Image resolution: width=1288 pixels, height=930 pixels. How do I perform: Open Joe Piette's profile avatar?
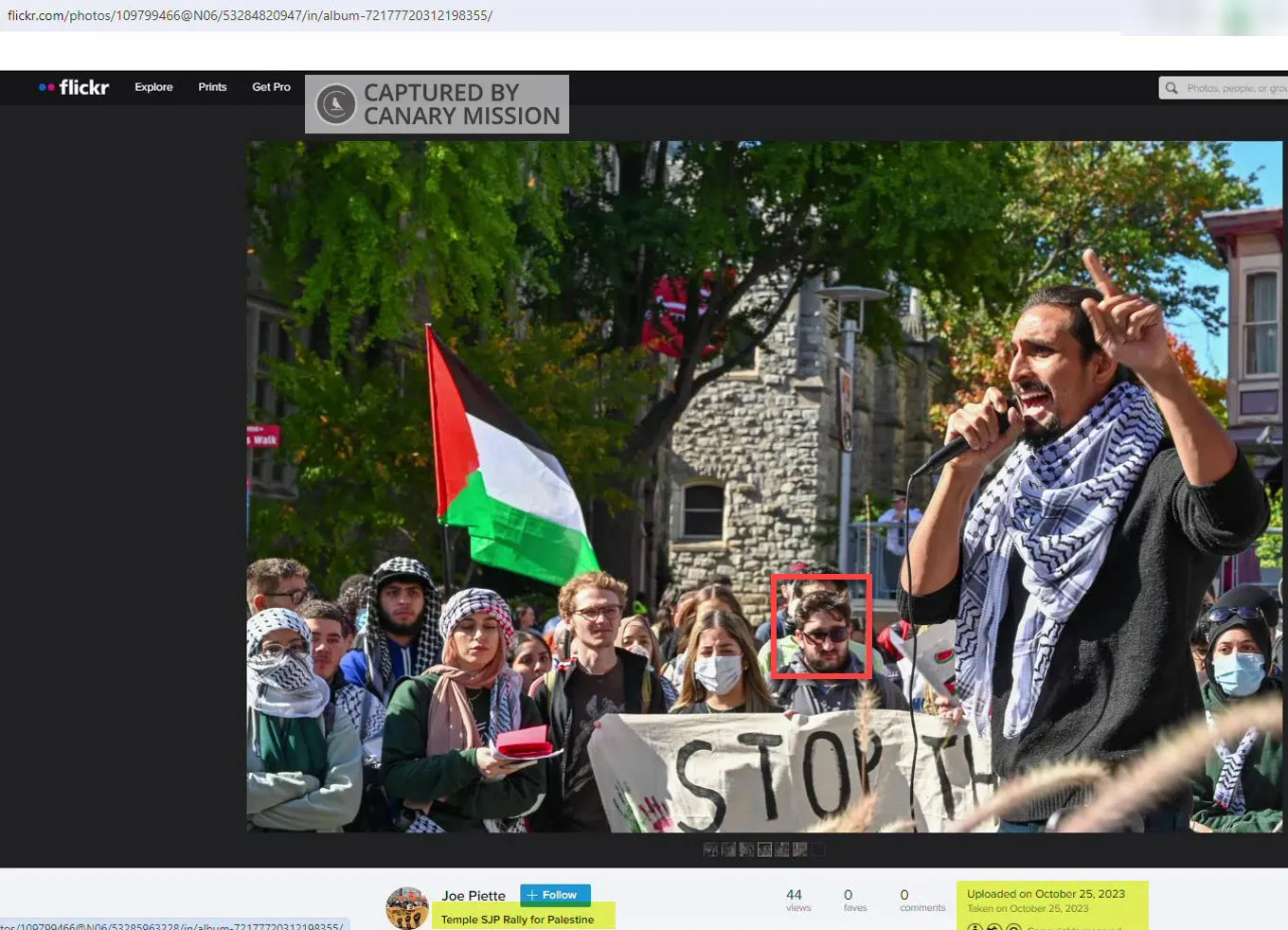pyautogui.click(x=407, y=908)
